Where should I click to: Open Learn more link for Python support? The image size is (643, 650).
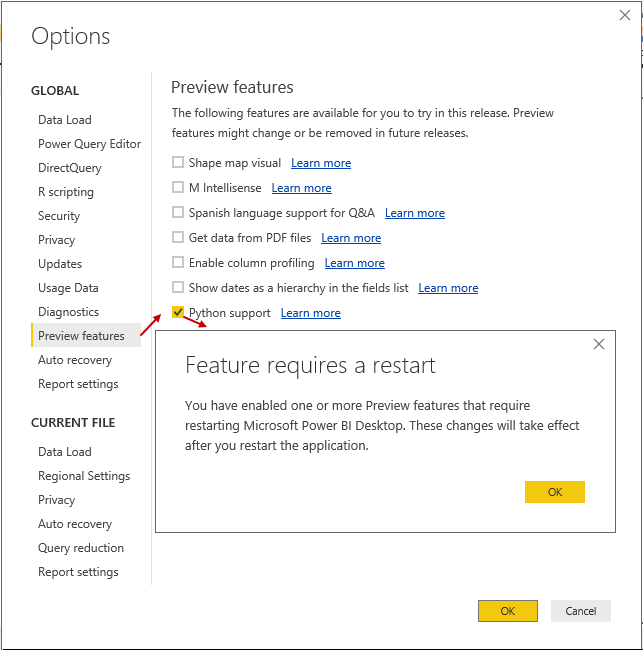click(x=310, y=313)
